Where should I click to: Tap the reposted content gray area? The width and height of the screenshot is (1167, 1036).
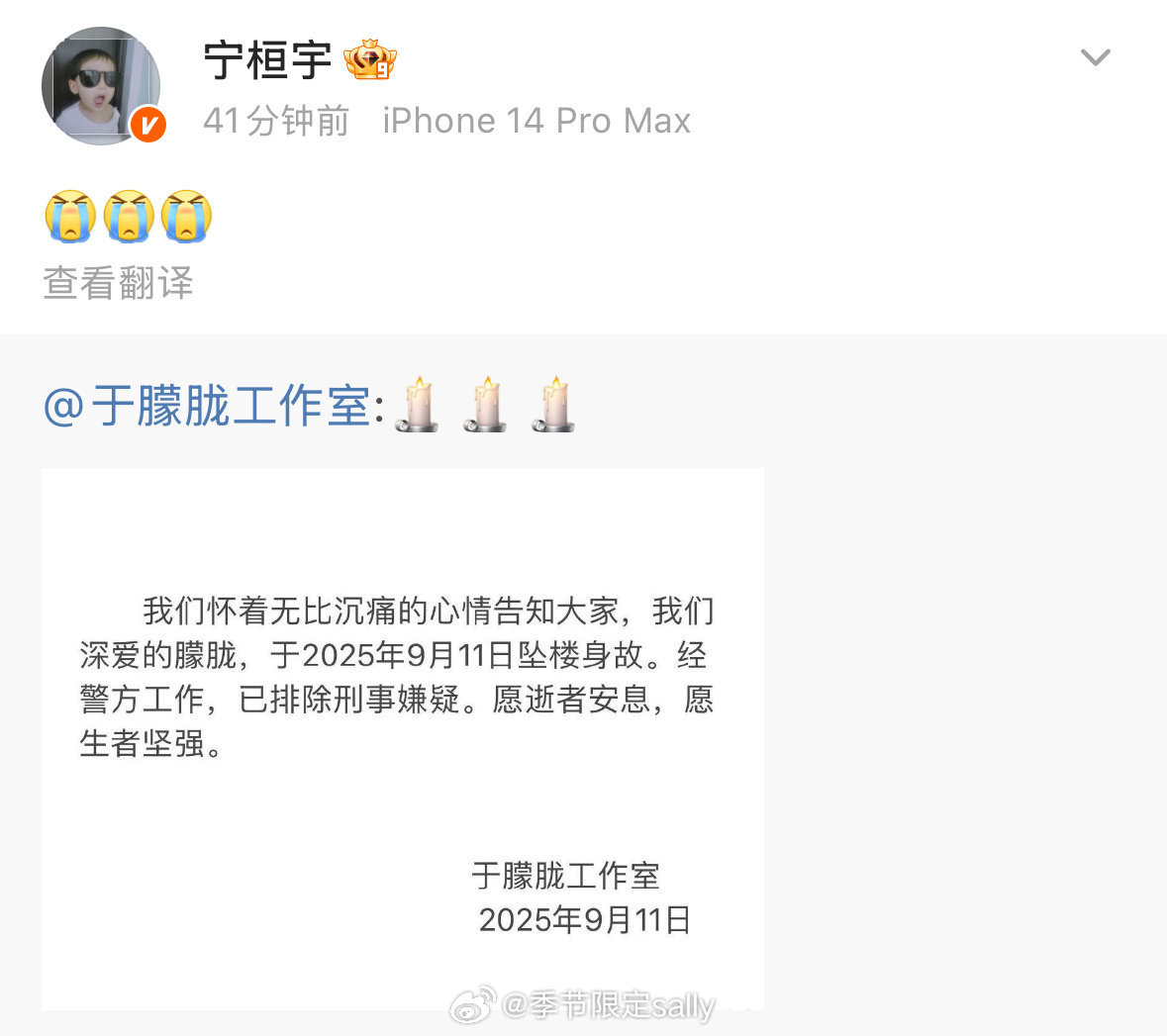tap(965, 685)
